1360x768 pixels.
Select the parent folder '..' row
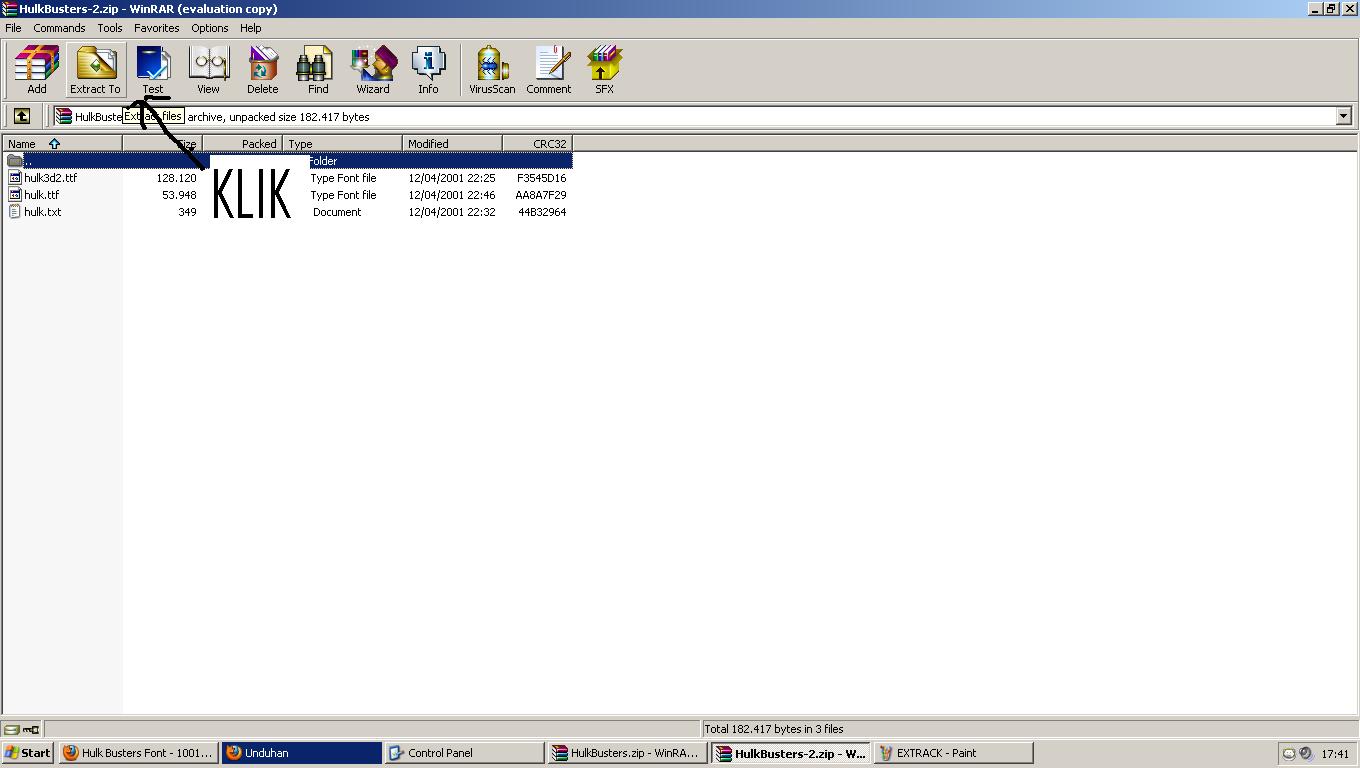click(x=288, y=161)
